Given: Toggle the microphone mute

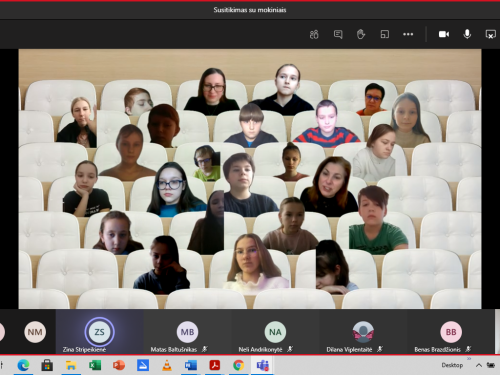Looking at the screenshot, I should coord(467,34).
